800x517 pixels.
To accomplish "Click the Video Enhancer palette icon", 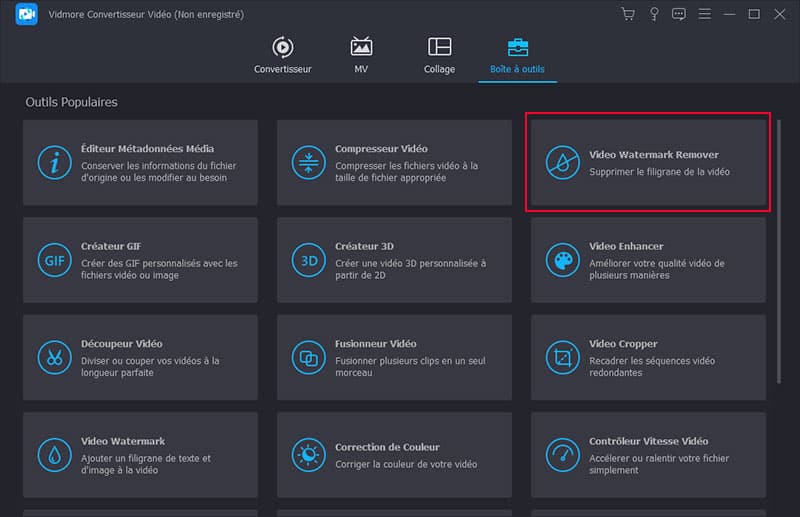I will (x=562, y=260).
